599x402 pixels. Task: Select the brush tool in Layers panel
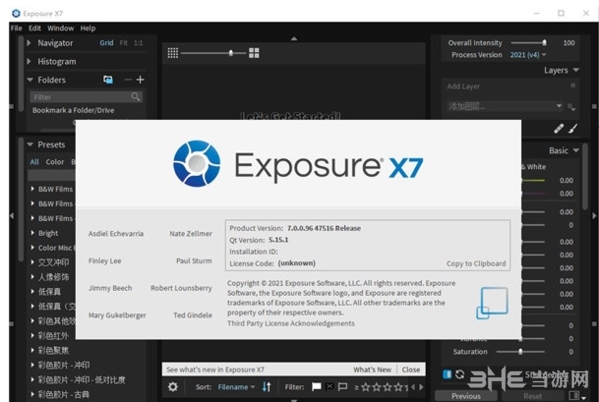point(573,129)
